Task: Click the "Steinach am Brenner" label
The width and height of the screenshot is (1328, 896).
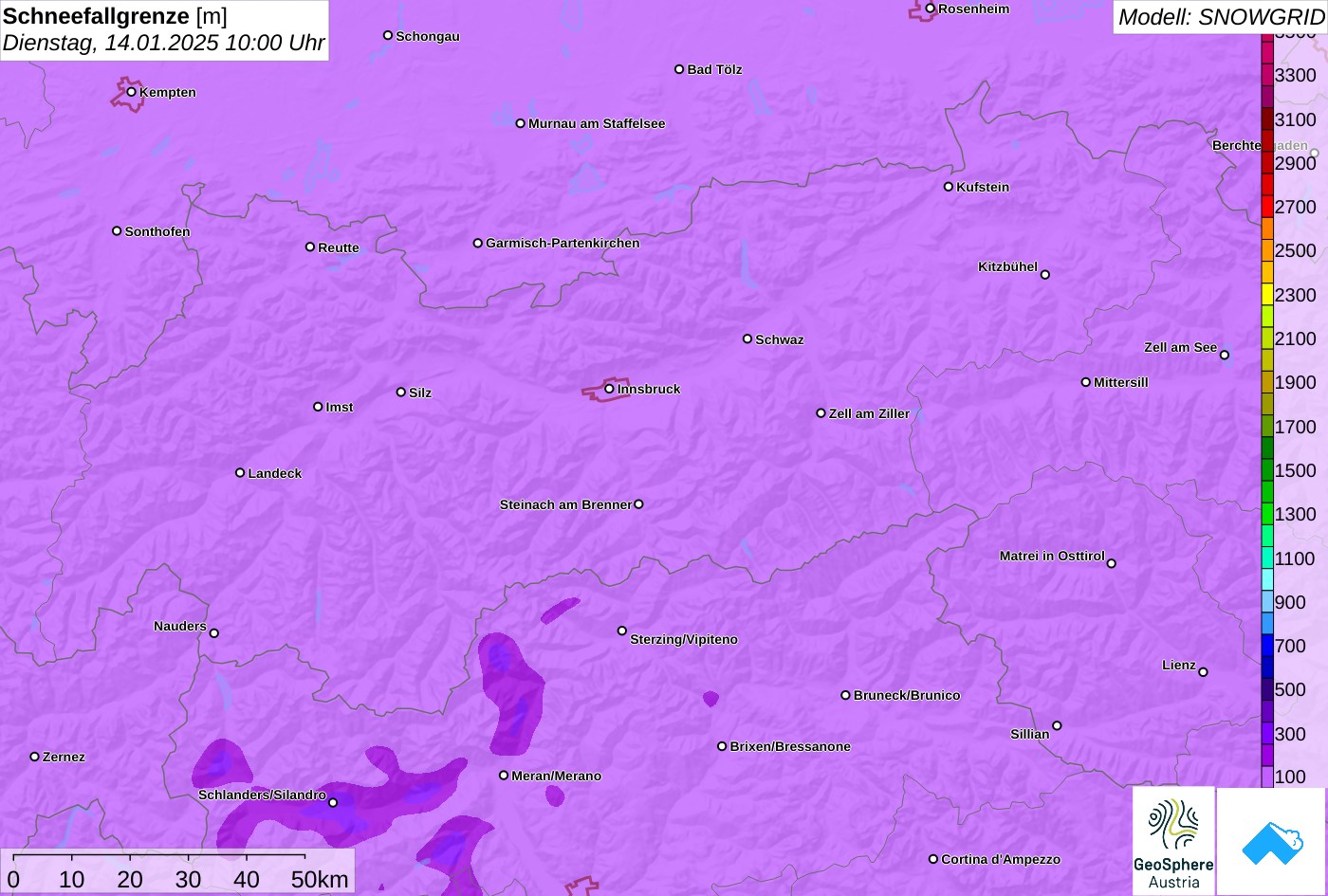Action: 565,504
